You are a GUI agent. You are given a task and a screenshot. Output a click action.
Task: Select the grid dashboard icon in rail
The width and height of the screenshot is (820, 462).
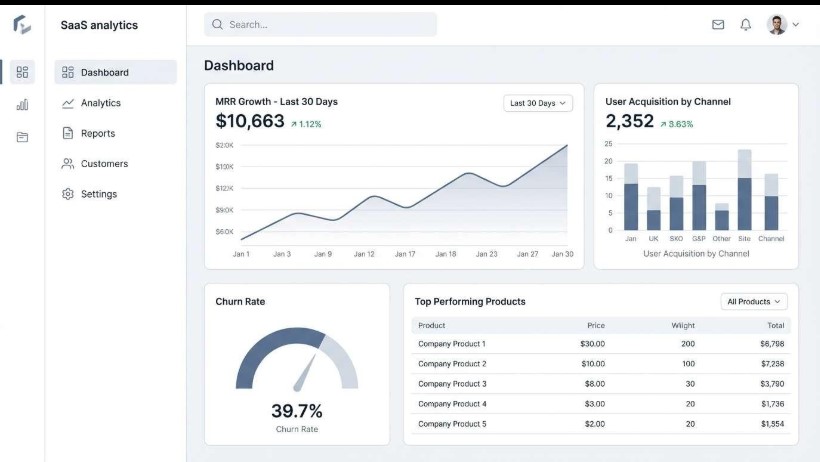point(22,72)
